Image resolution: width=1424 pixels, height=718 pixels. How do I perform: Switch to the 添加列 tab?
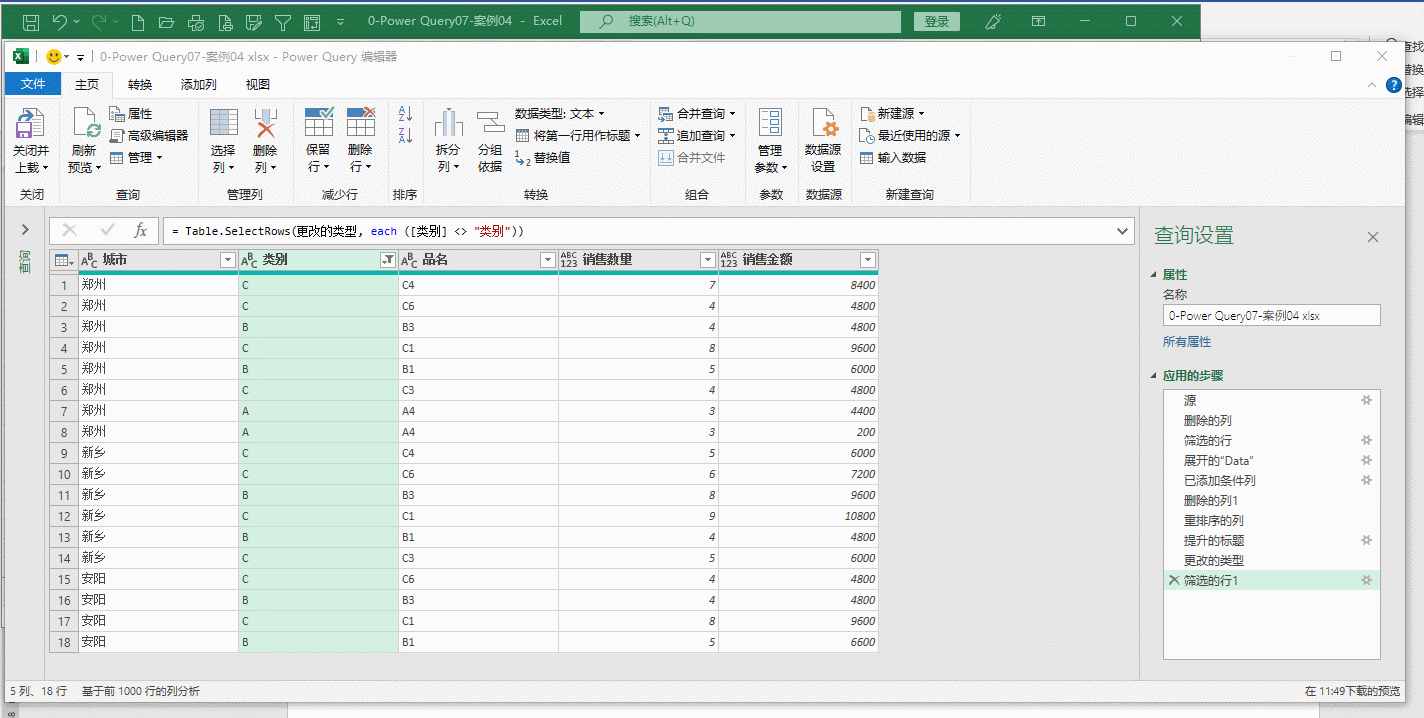tap(199, 84)
